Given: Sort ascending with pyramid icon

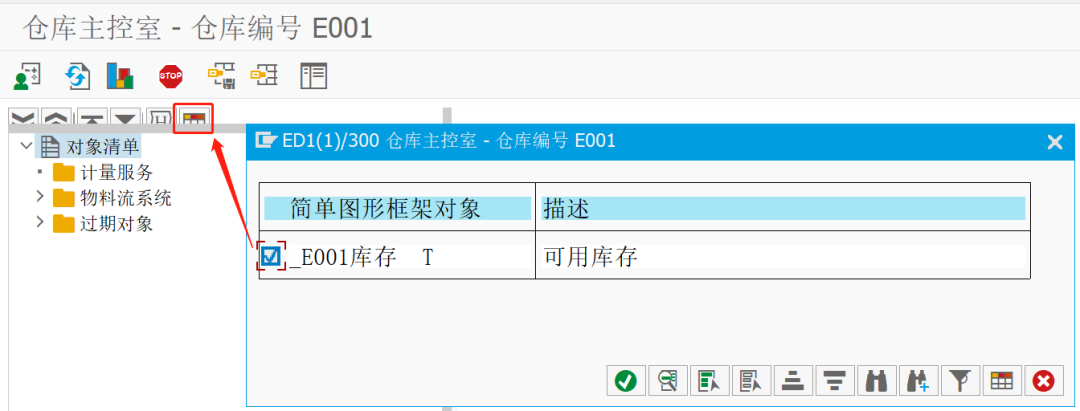Looking at the screenshot, I should 793,380.
